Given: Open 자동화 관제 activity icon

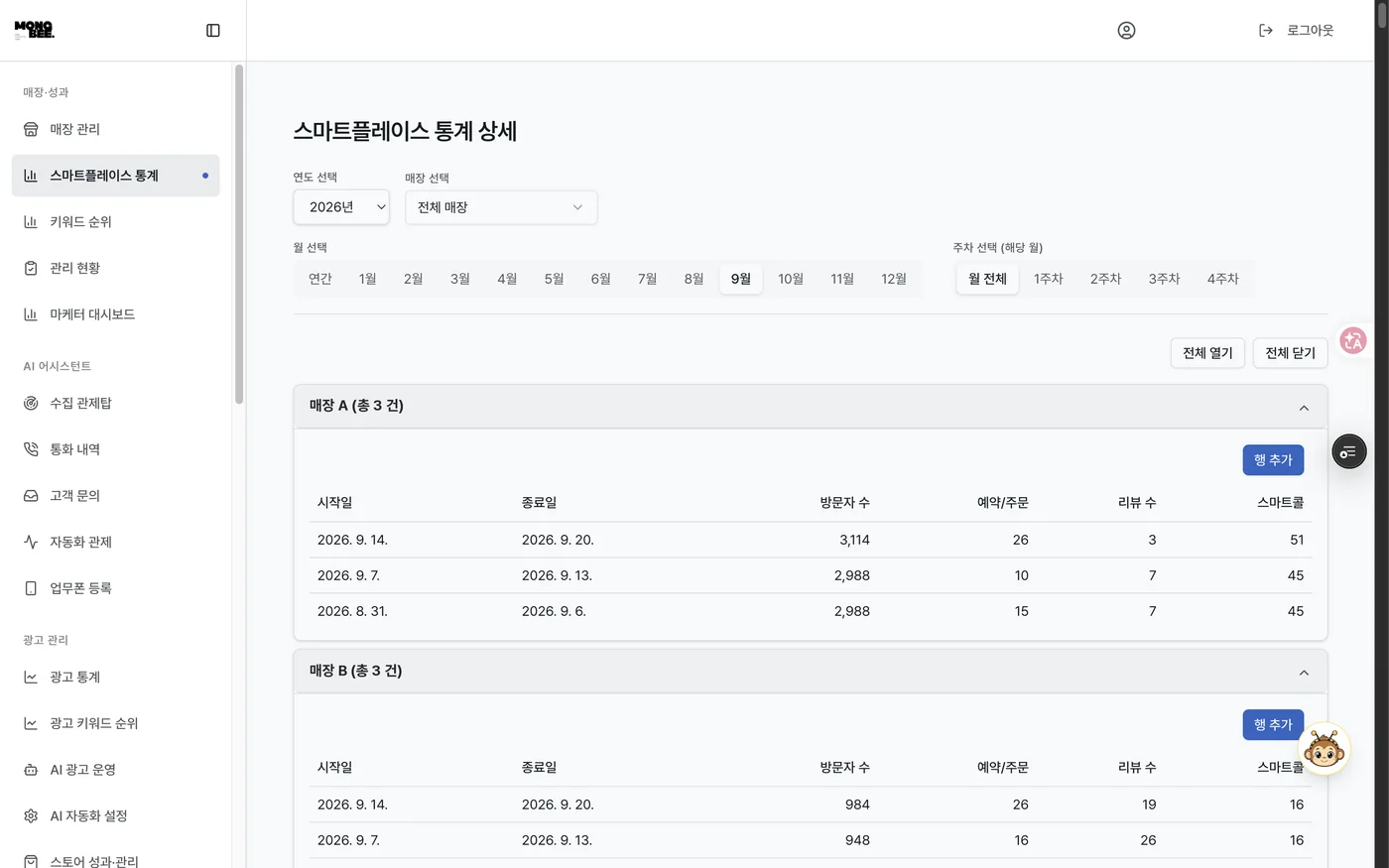Looking at the screenshot, I should click(x=31, y=542).
